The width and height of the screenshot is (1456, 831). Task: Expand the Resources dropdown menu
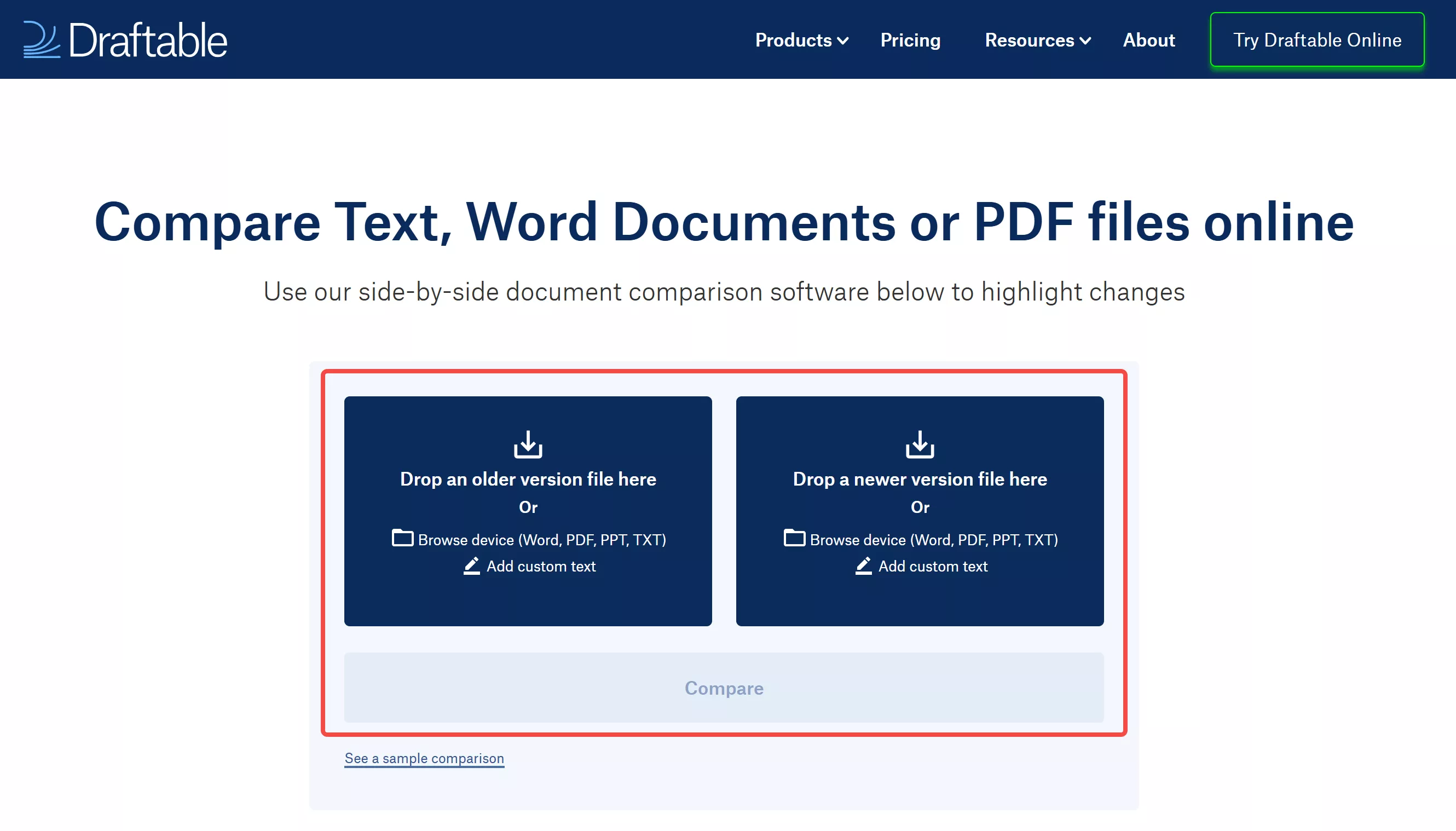[1029, 40]
